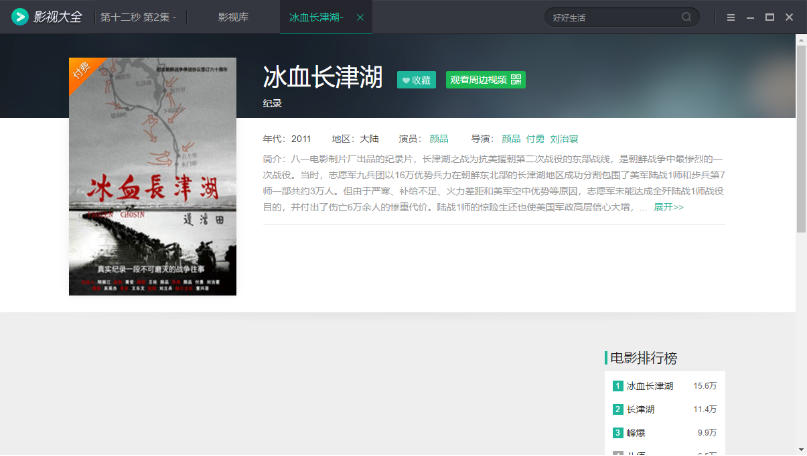Open director 刘治寰 link

point(564,139)
